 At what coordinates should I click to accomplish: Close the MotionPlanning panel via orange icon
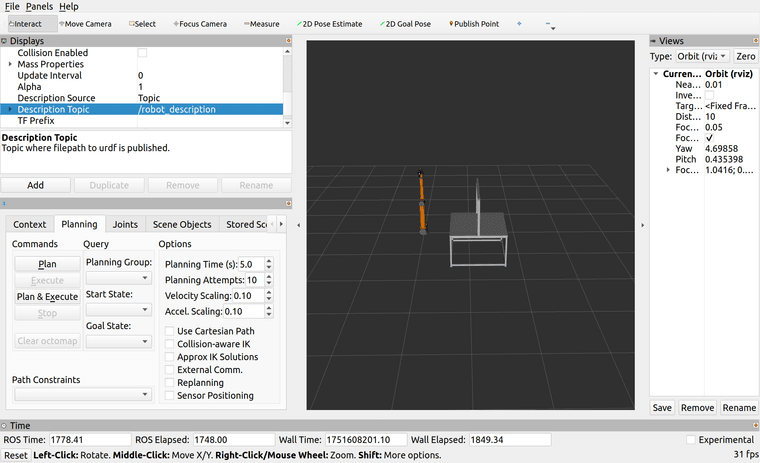tap(288, 204)
